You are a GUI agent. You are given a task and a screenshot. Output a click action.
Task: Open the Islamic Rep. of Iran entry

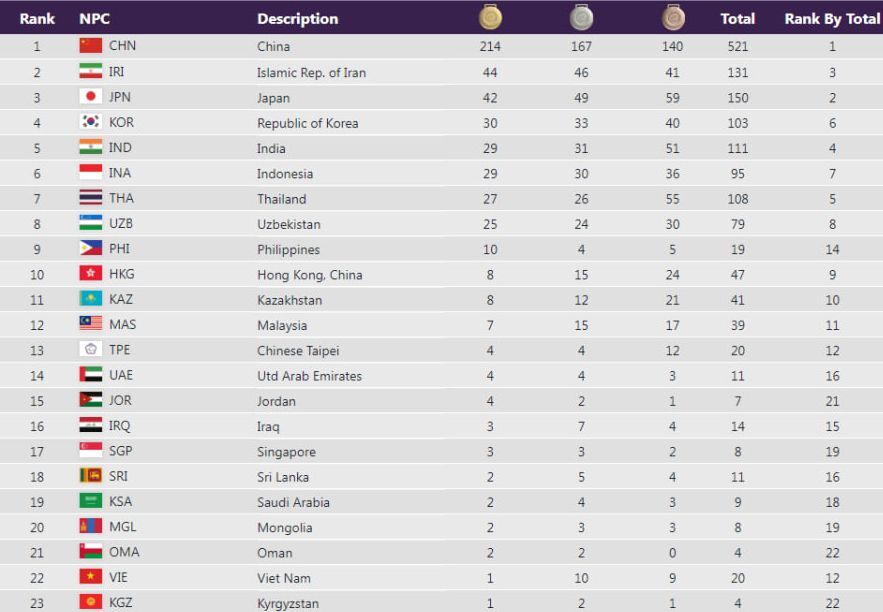pos(311,72)
